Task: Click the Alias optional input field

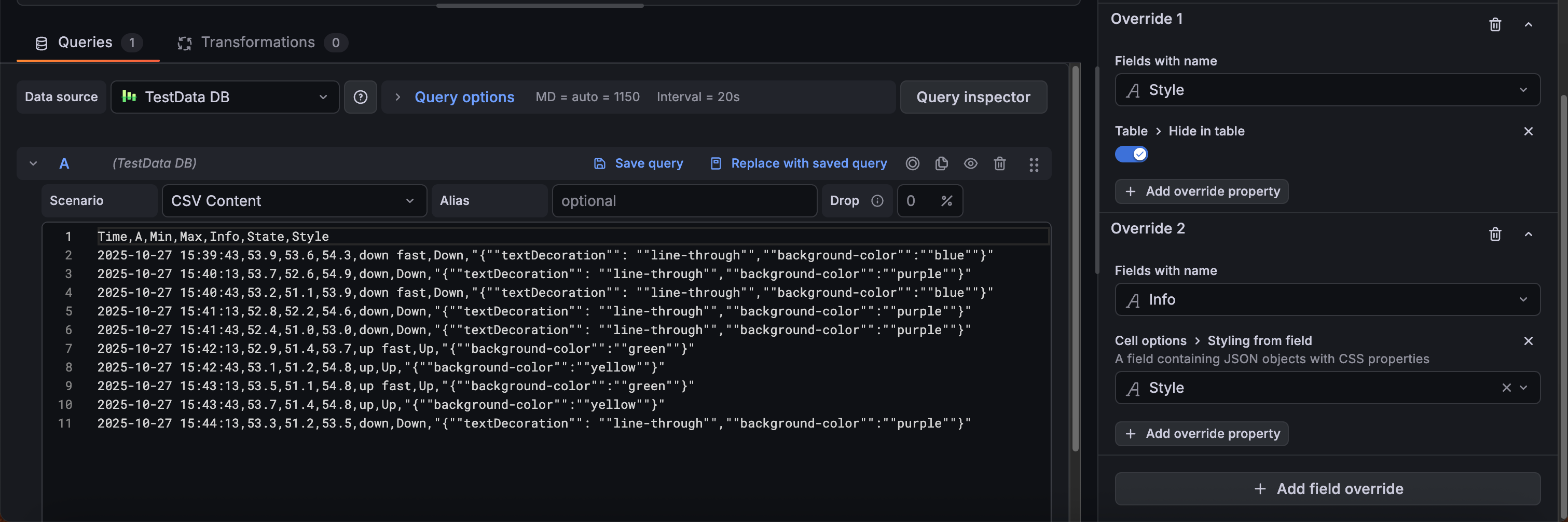Action: [683, 201]
